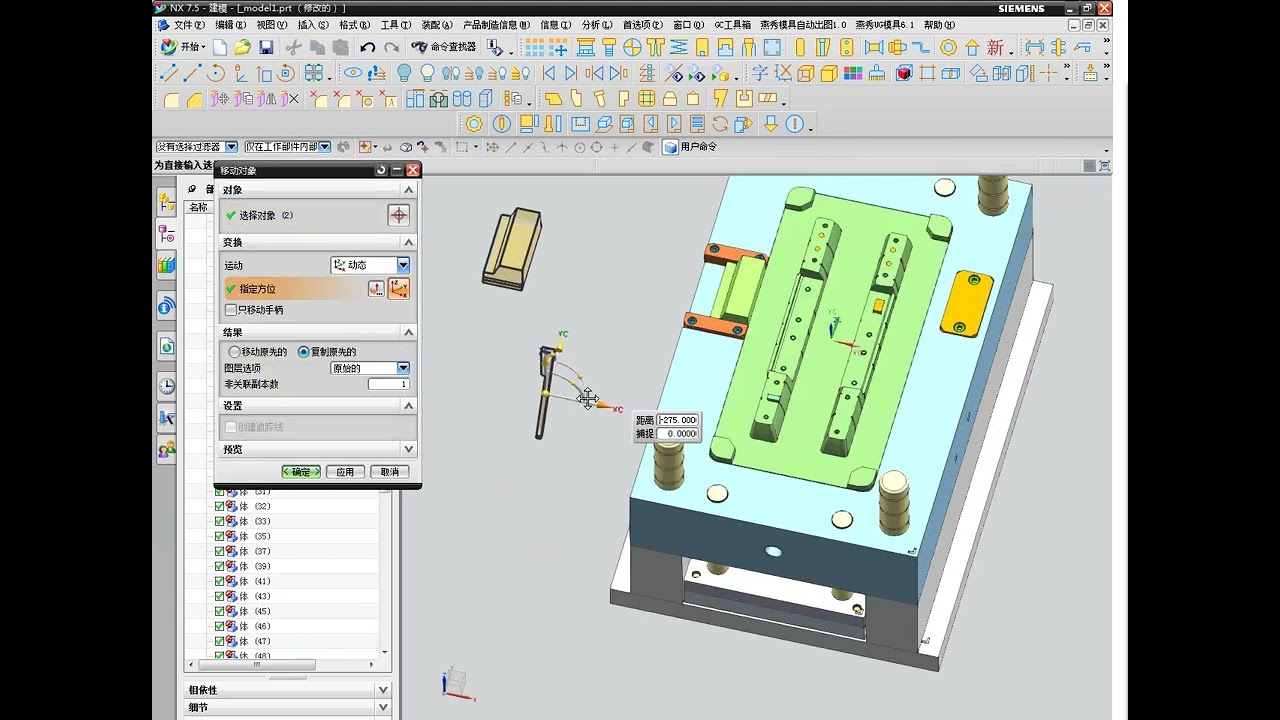Click the red cube icon in toolbar
This screenshot has height=720, width=1280.
coord(904,73)
